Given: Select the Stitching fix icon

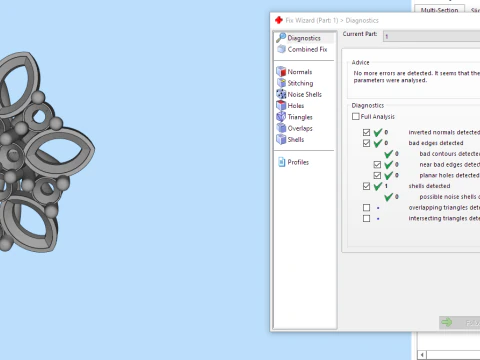Looking at the screenshot, I should pos(281,83).
